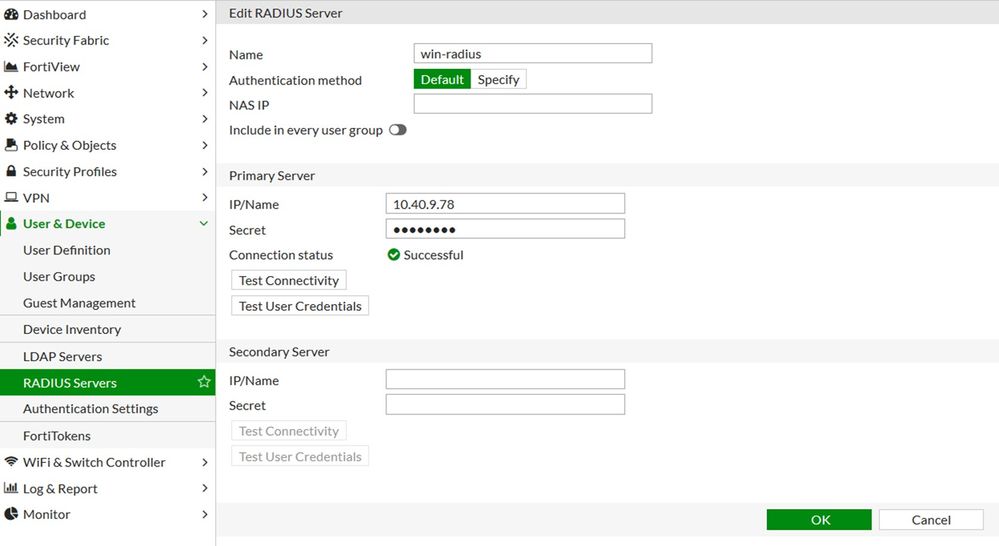Click the Security Fabric icon

point(12,41)
